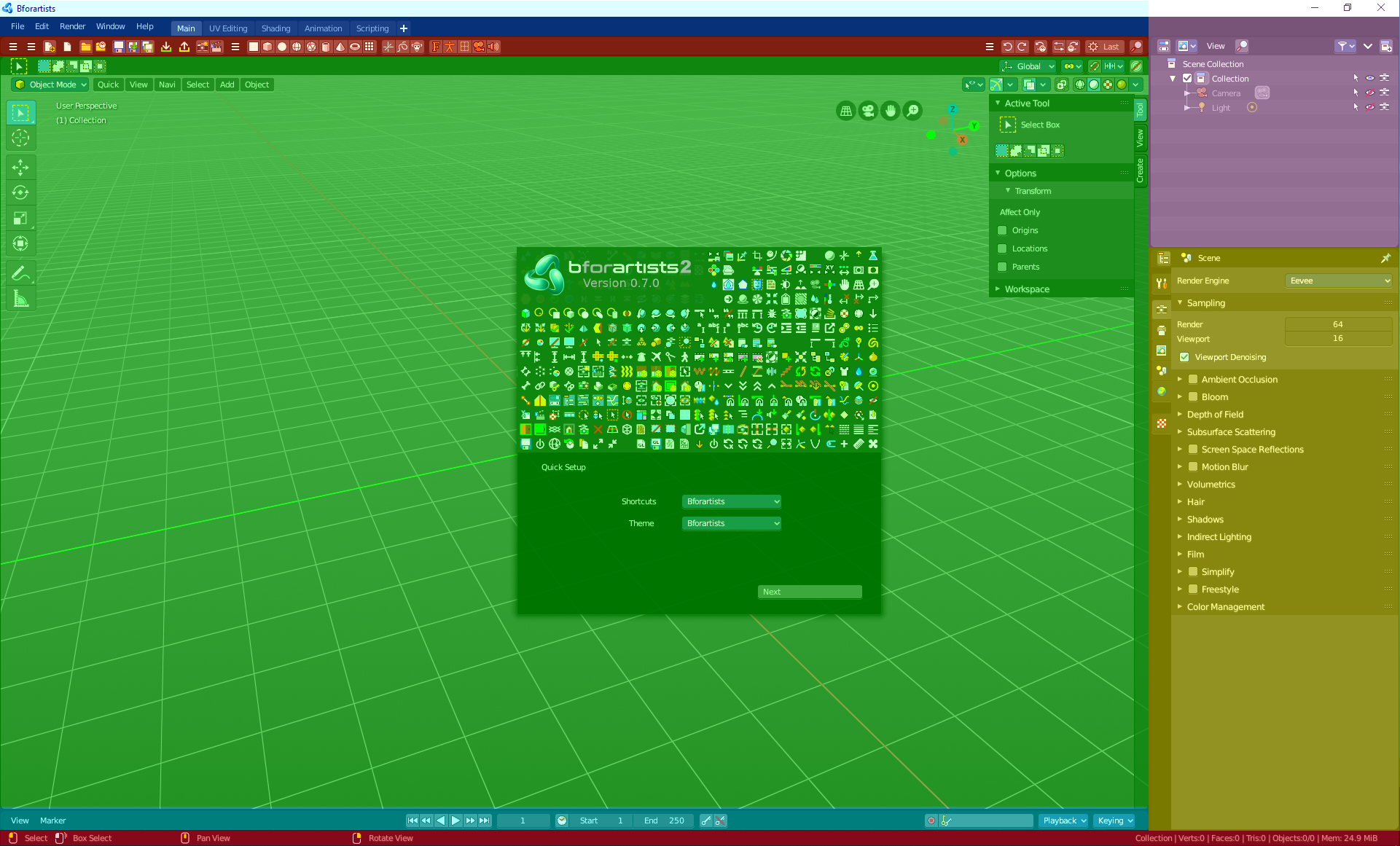
Task: Click the play animation button
Action: [455, 820]
